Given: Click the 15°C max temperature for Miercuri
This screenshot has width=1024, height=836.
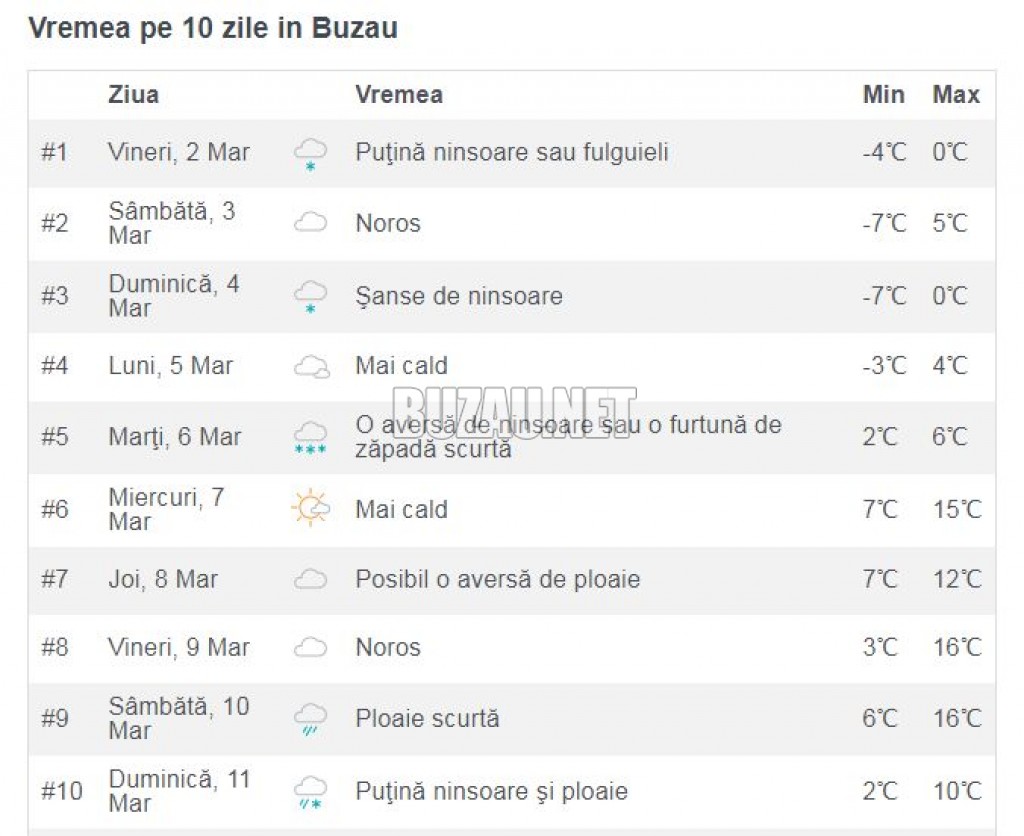Looking at the screenshot, I should point(957,509).
